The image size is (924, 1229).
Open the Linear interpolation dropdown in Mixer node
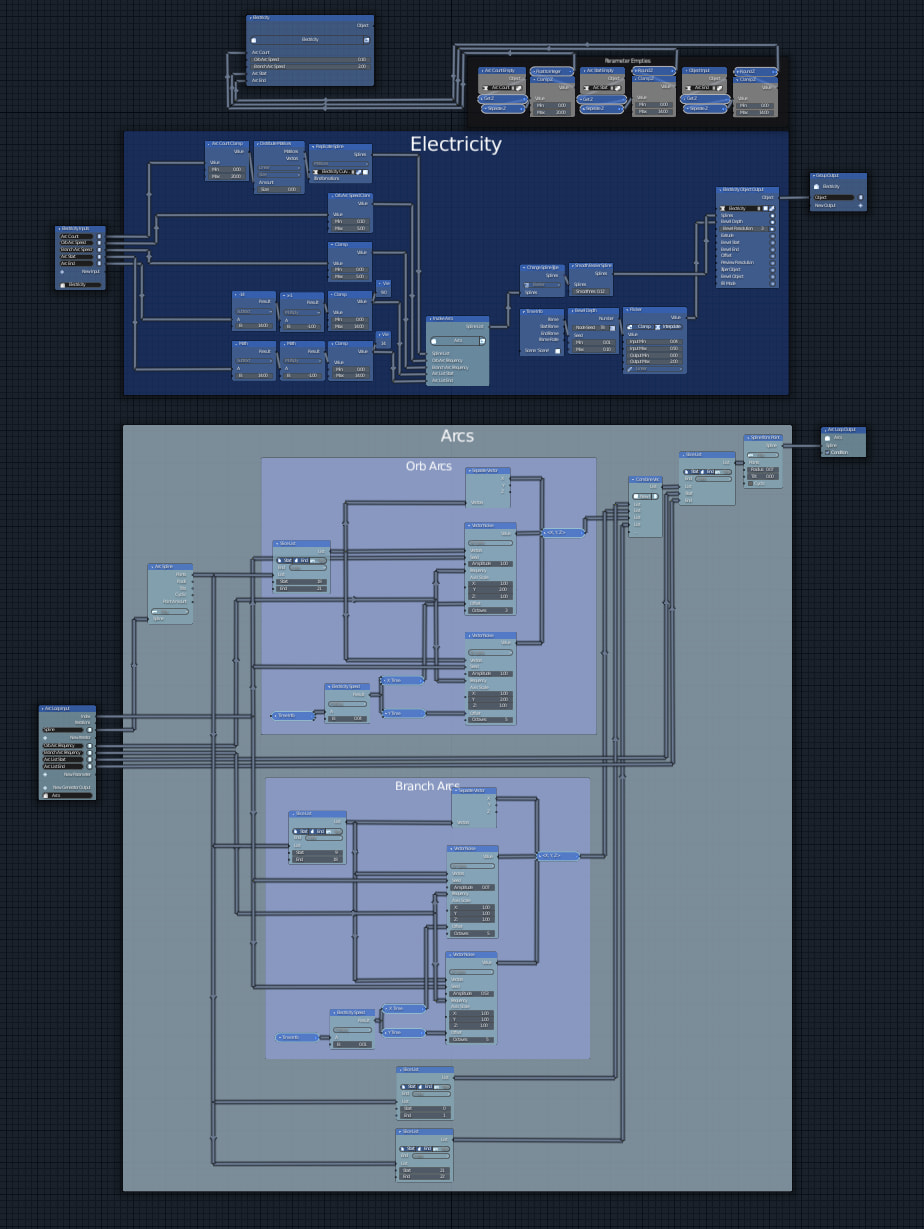click(654, 368)
